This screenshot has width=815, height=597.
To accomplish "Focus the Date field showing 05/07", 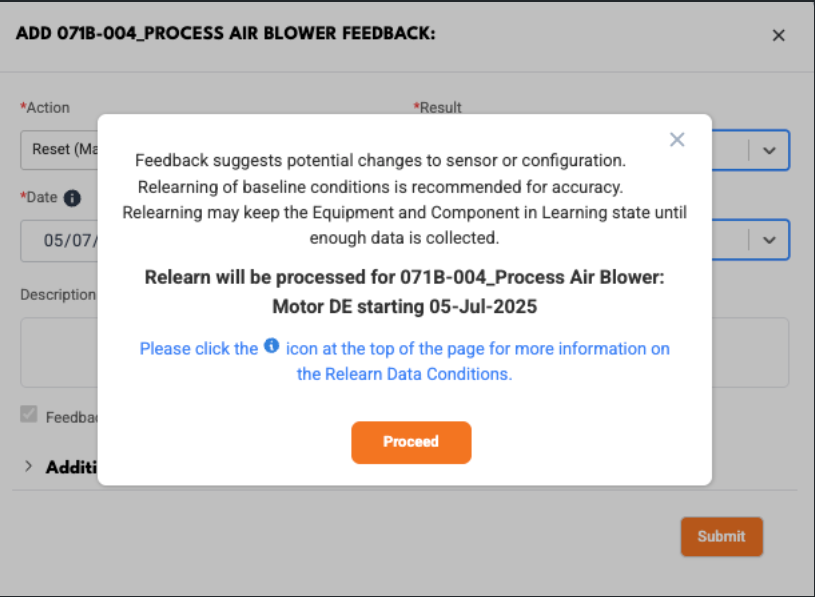I will (59, 241).
